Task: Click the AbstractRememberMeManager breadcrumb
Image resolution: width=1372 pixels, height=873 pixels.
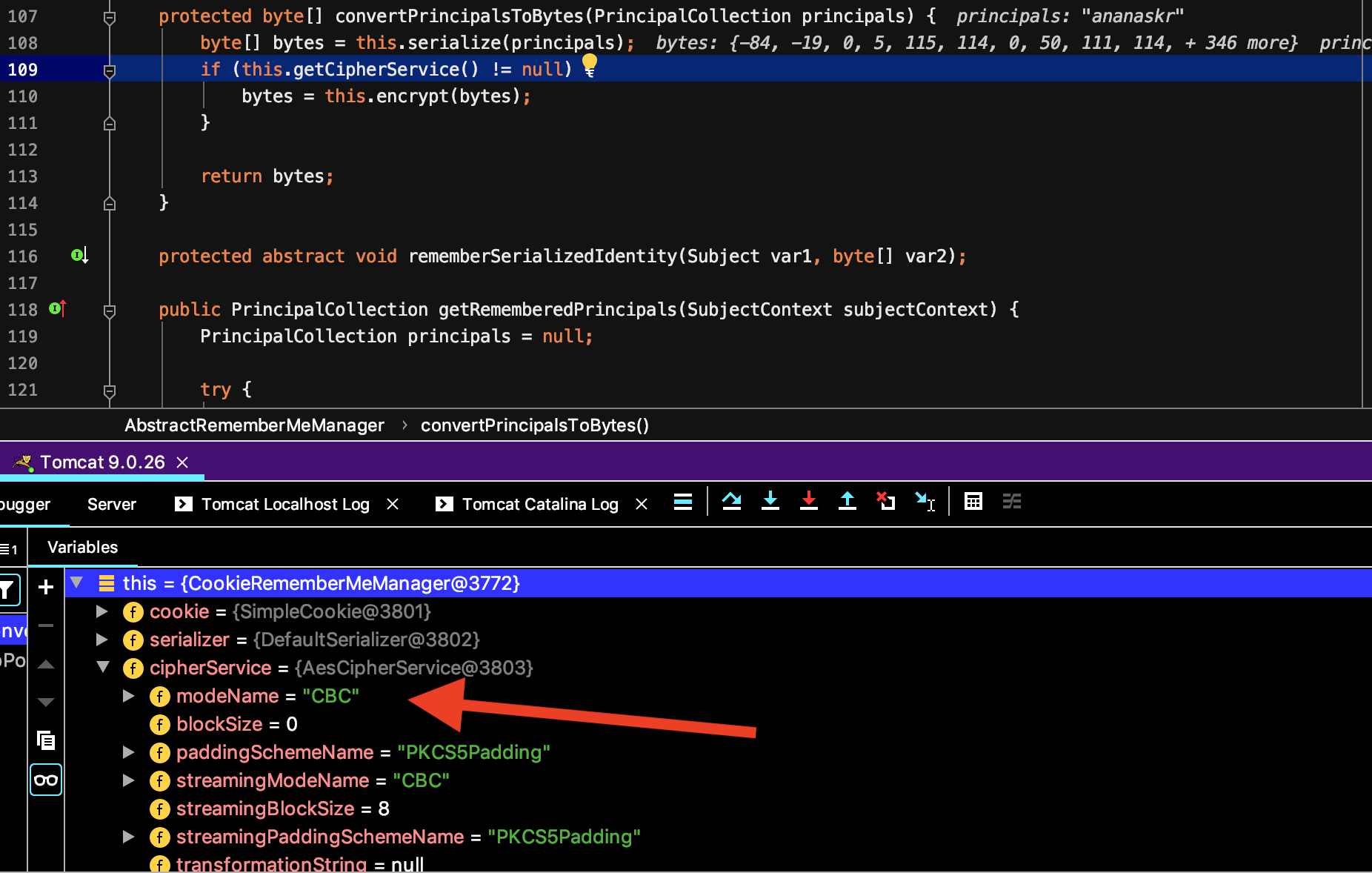Action: [x=254, y=425]
